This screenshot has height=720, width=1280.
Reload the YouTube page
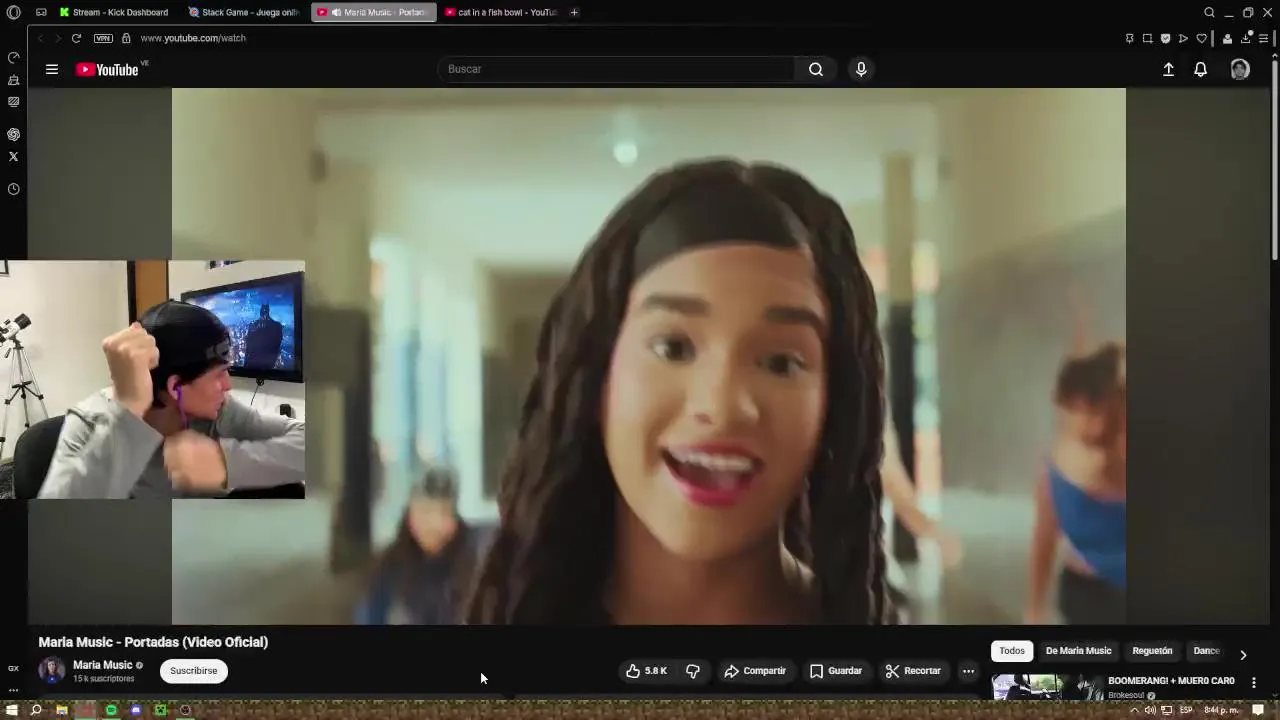point(76,38)
